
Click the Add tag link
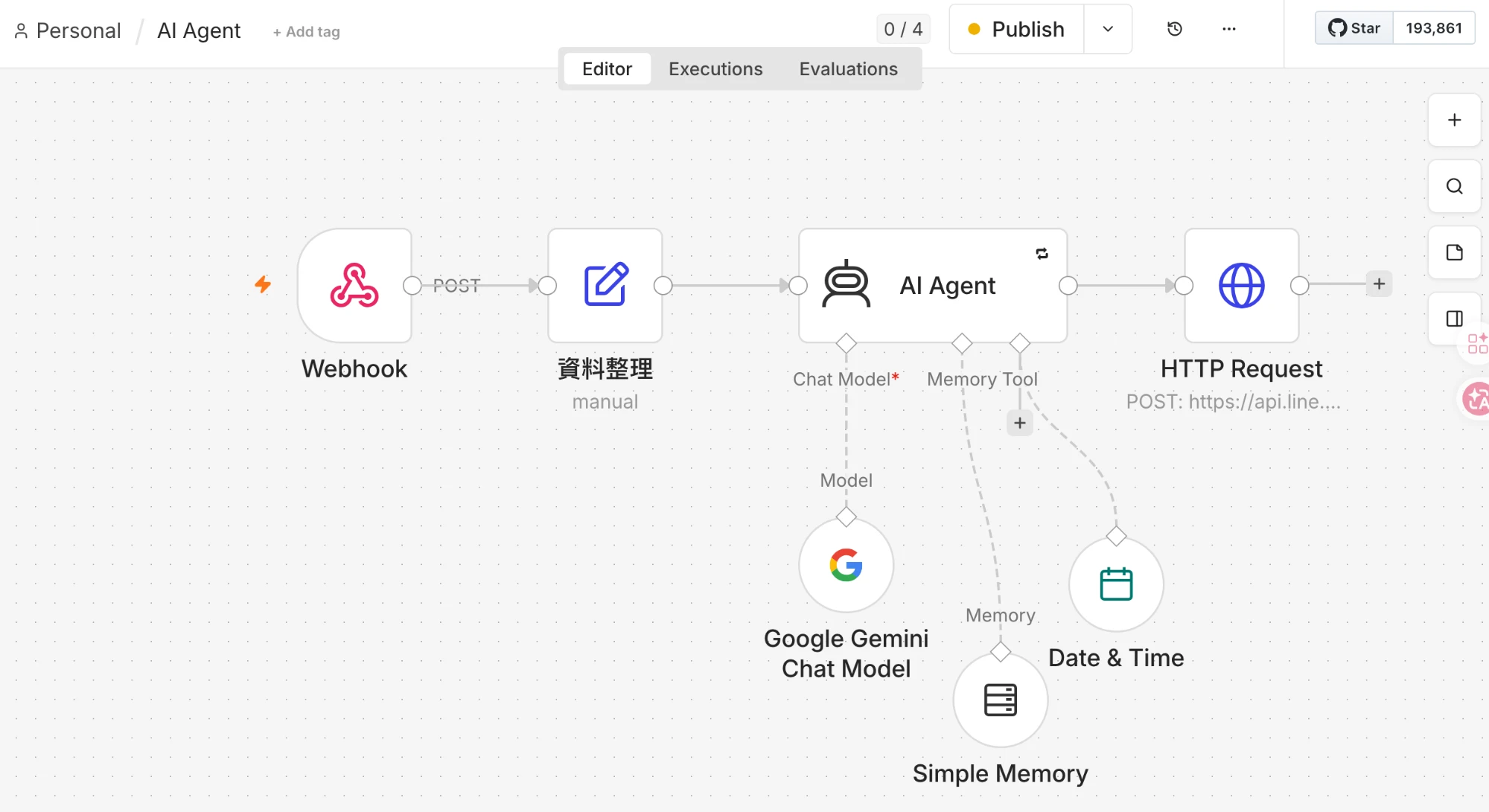point(306,32)
